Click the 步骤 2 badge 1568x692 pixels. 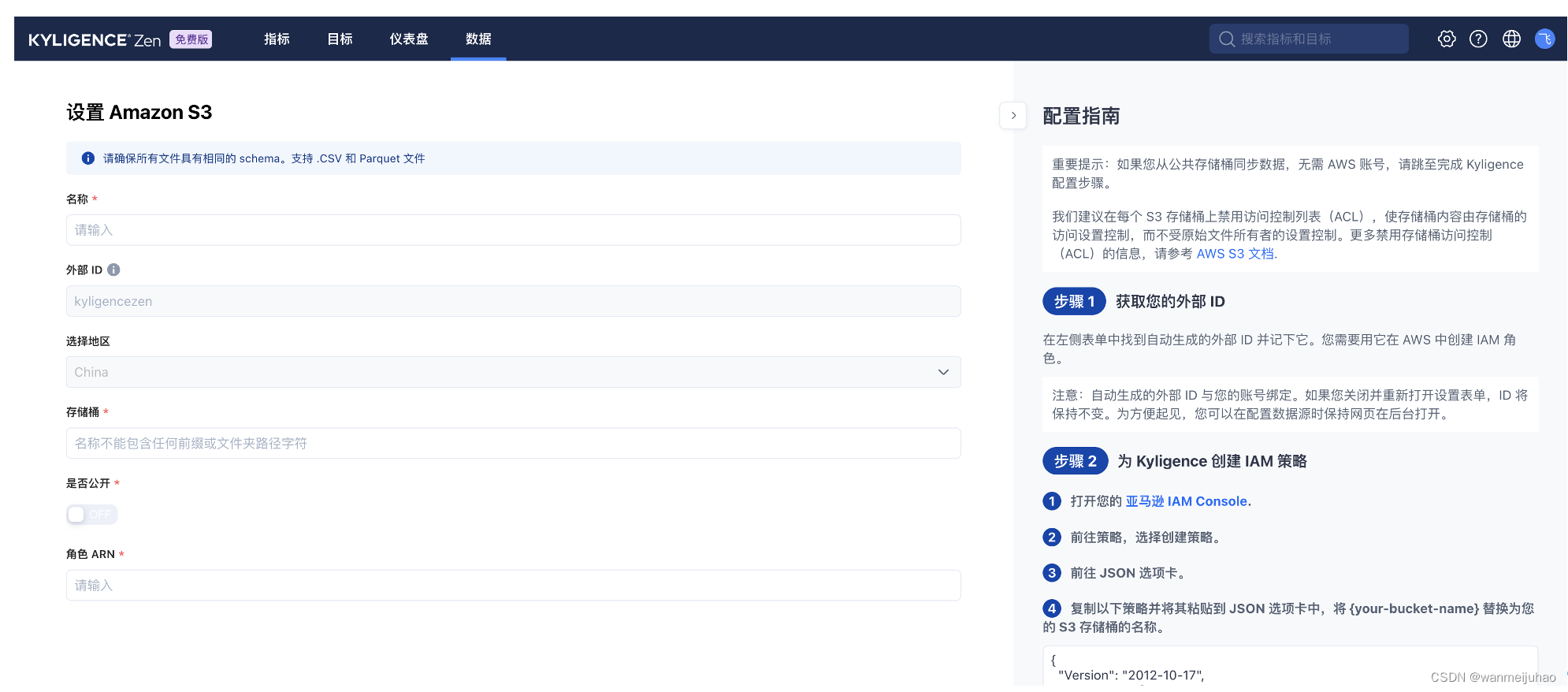point(1075,461)
